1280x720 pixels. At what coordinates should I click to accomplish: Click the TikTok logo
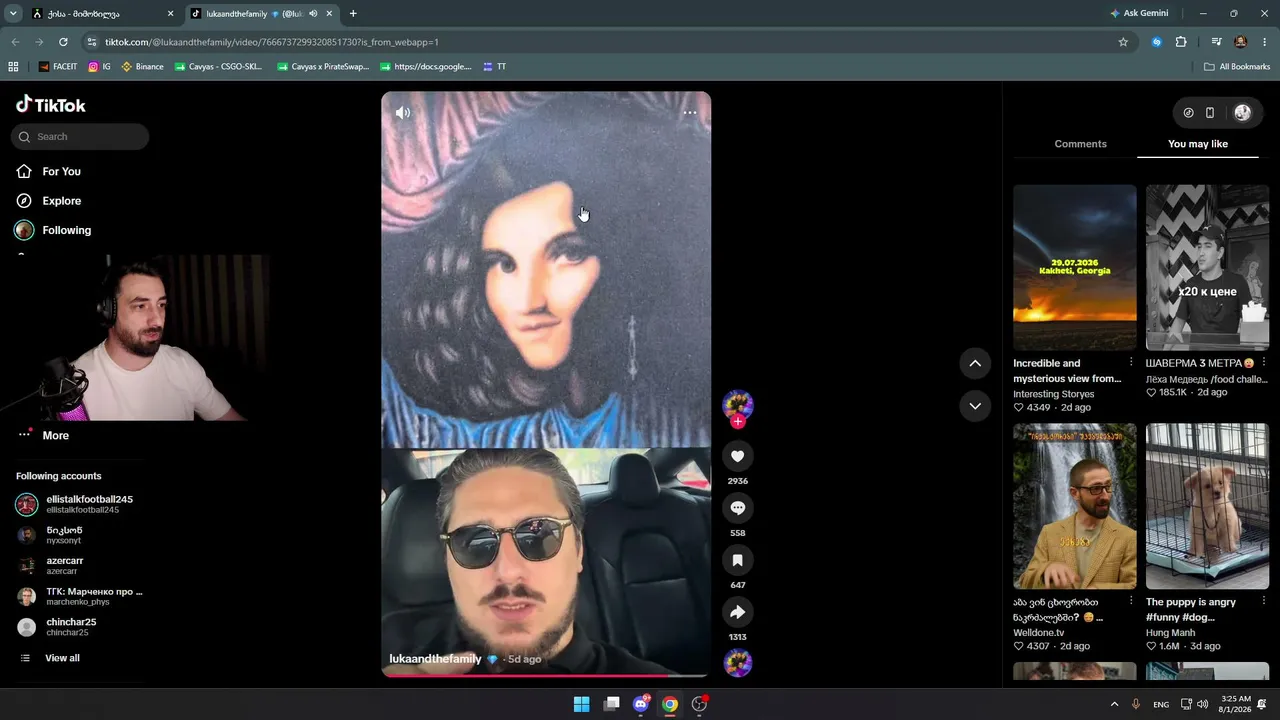point(51,105)
